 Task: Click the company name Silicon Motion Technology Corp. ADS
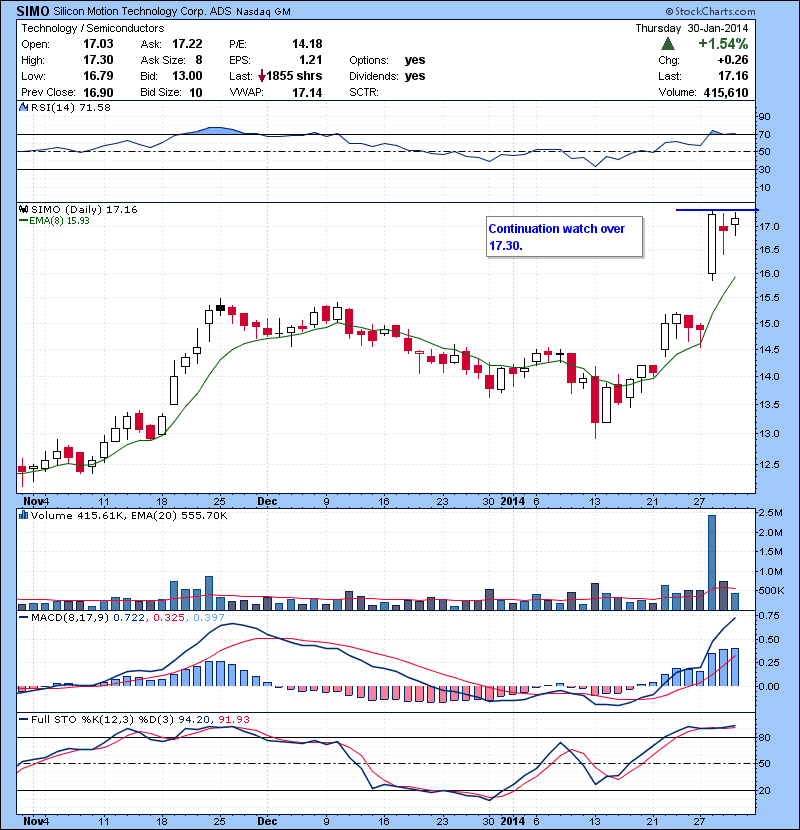click(x=142, y=11)
